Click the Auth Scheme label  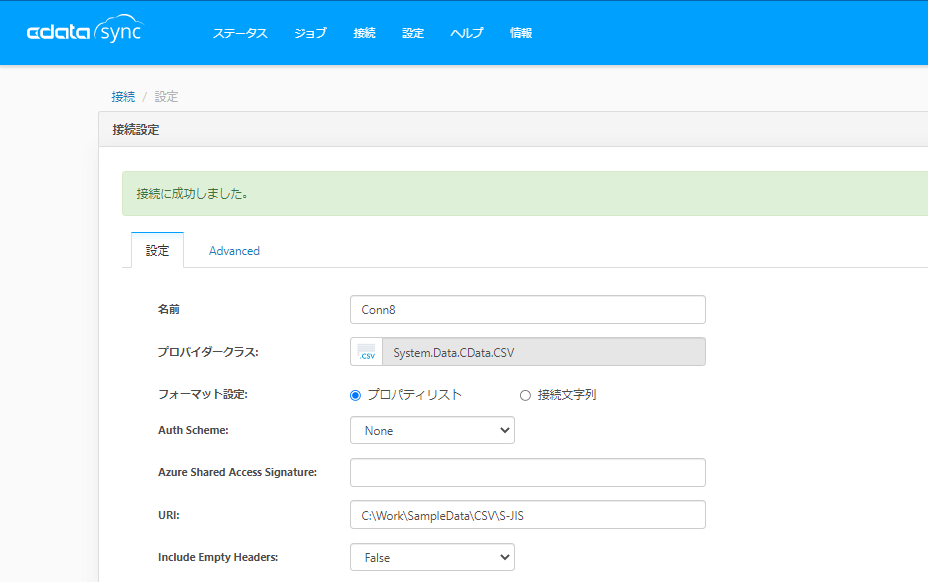pos(193,430)
